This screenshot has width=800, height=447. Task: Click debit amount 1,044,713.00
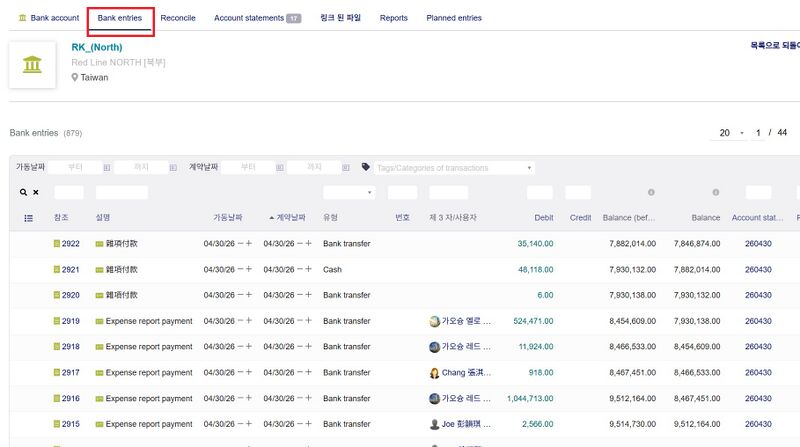point(530,398)
